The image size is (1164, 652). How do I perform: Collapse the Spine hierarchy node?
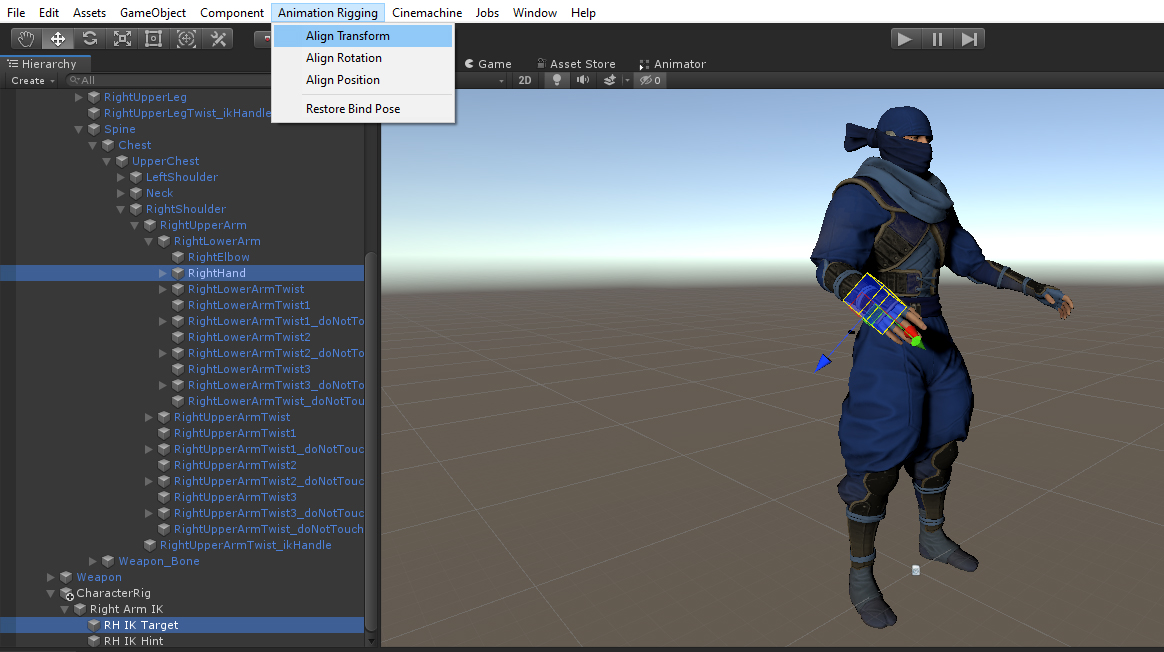[80, 129]
